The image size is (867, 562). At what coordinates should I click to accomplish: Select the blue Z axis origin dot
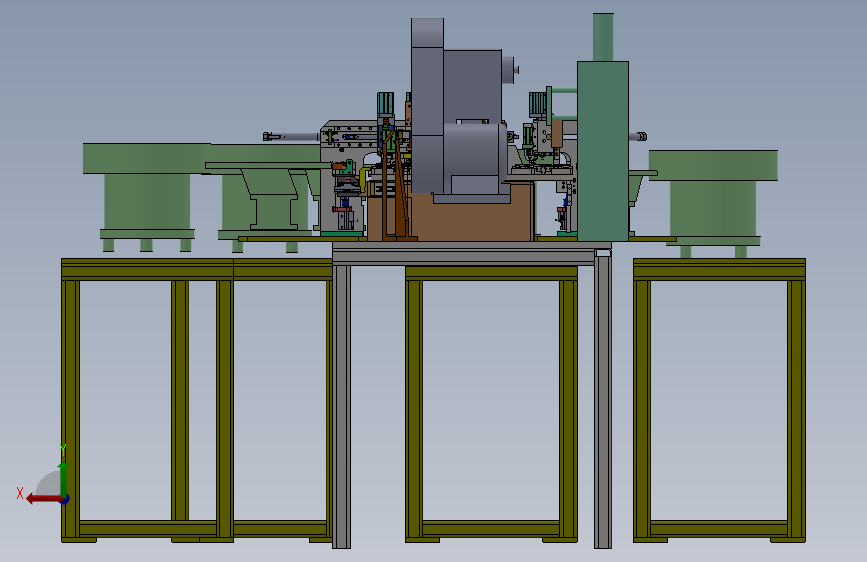click(65, 499)
